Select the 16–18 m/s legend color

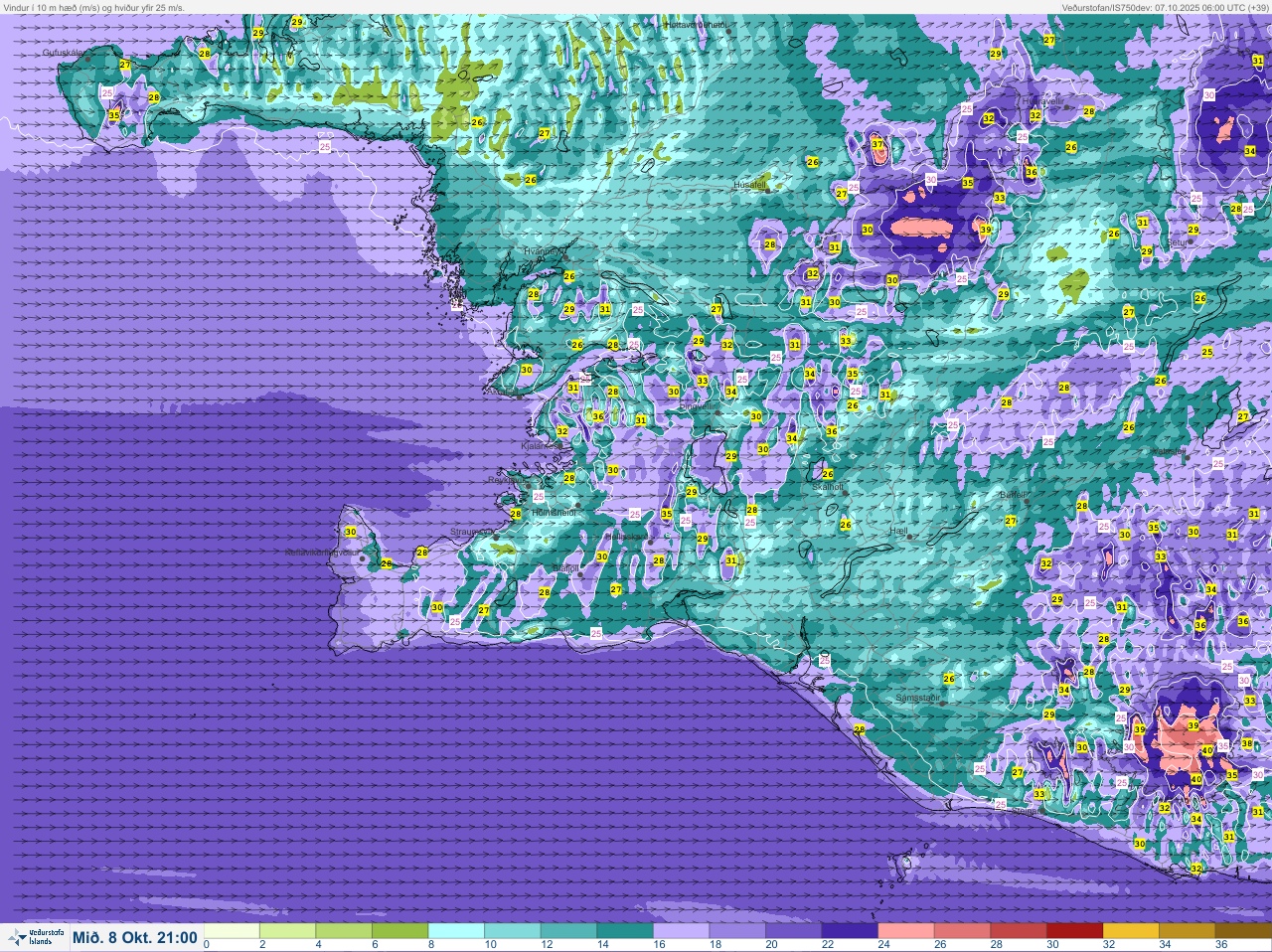[683, 931]
